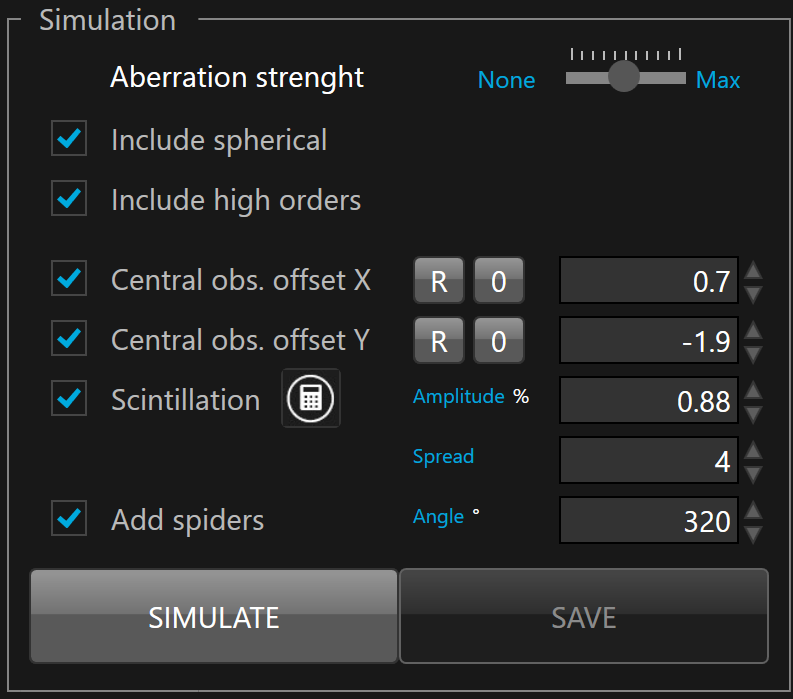Uncheck Add spiders option
Viewport: 793px width, 699px height.
click(70, 519)
